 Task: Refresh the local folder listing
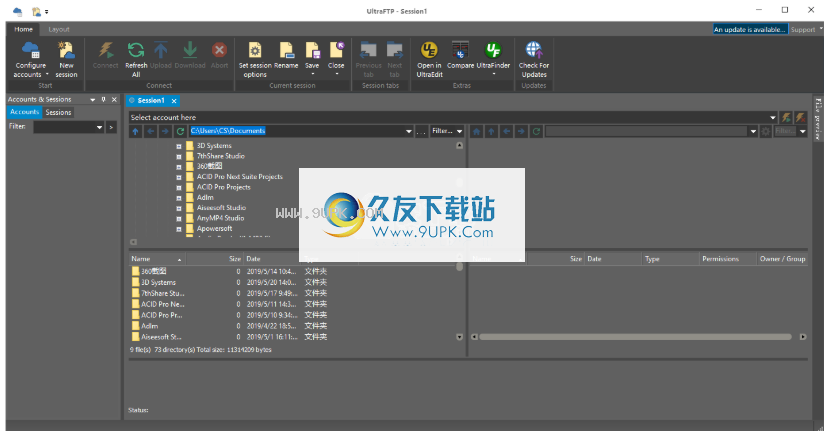pyautogui.click(x=180, y=131)
